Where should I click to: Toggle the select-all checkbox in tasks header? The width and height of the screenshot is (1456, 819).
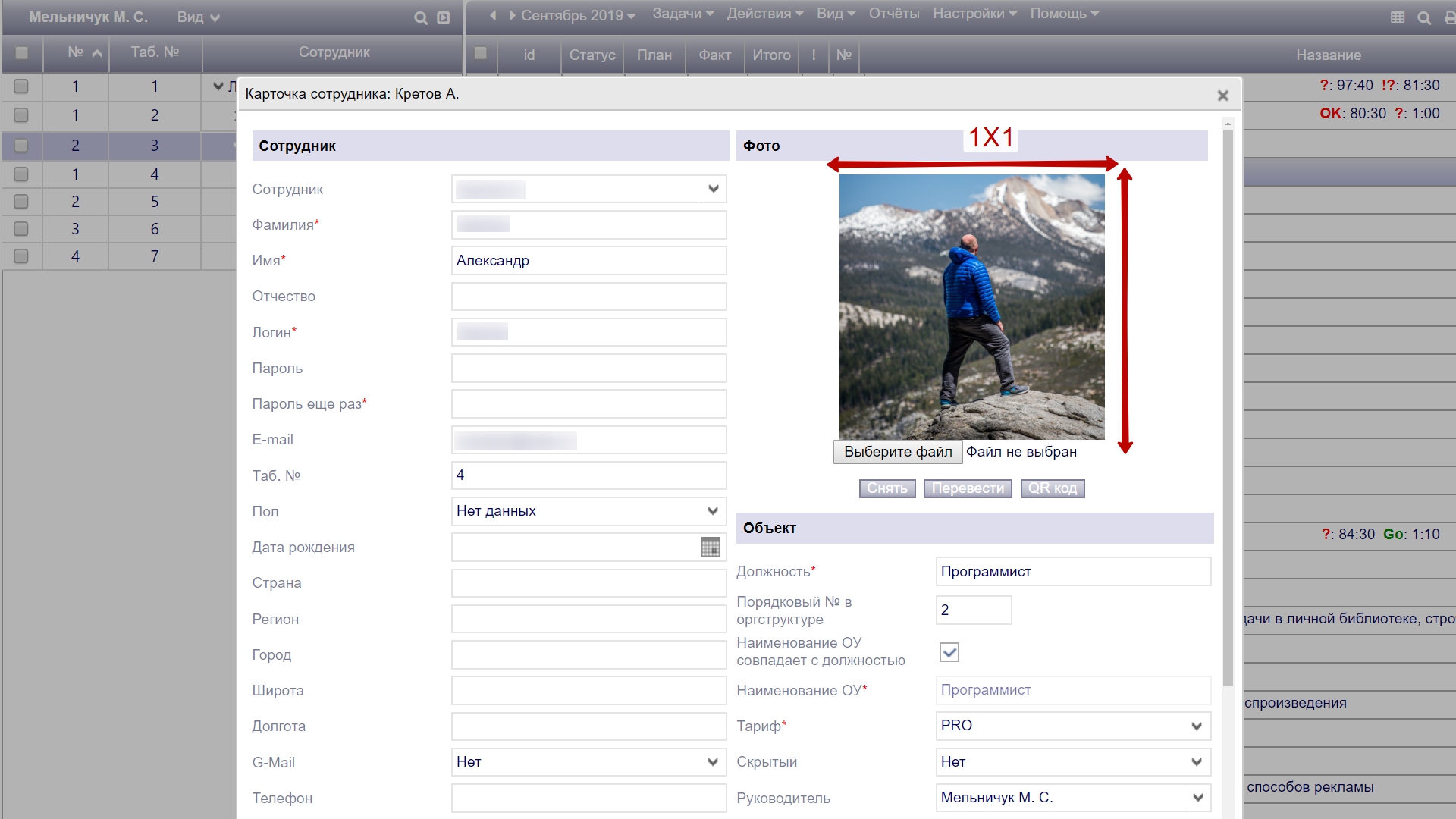[480, 54]
